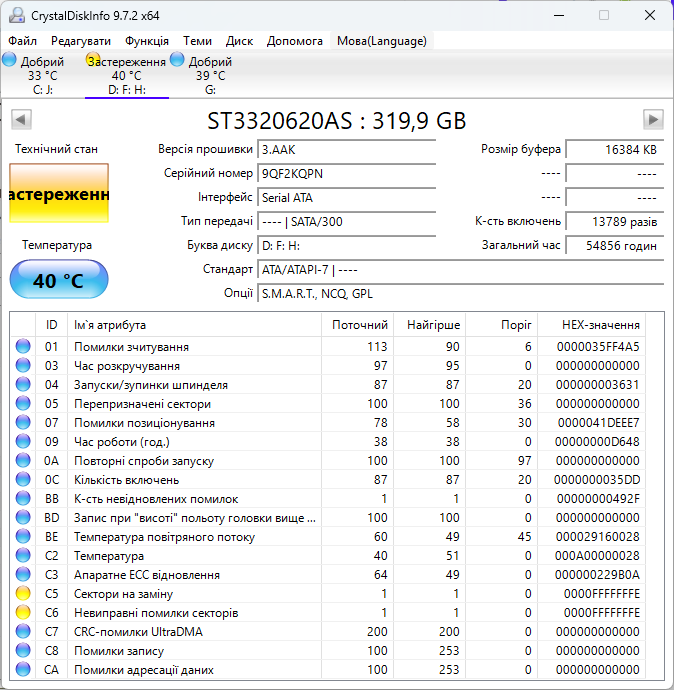
Task: Click the serial number field 9QF2KQPN
Action: pos(347,173)
